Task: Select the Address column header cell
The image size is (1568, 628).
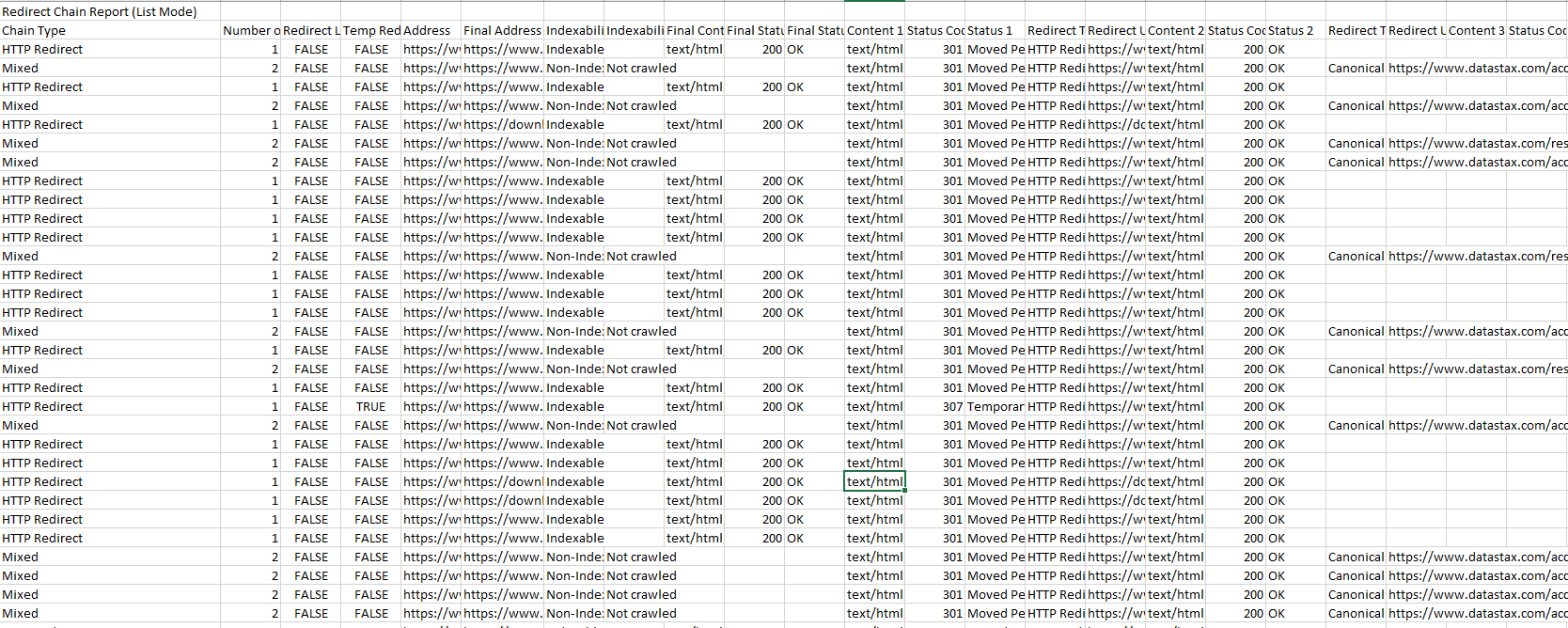Action: (x=431, y=30)
